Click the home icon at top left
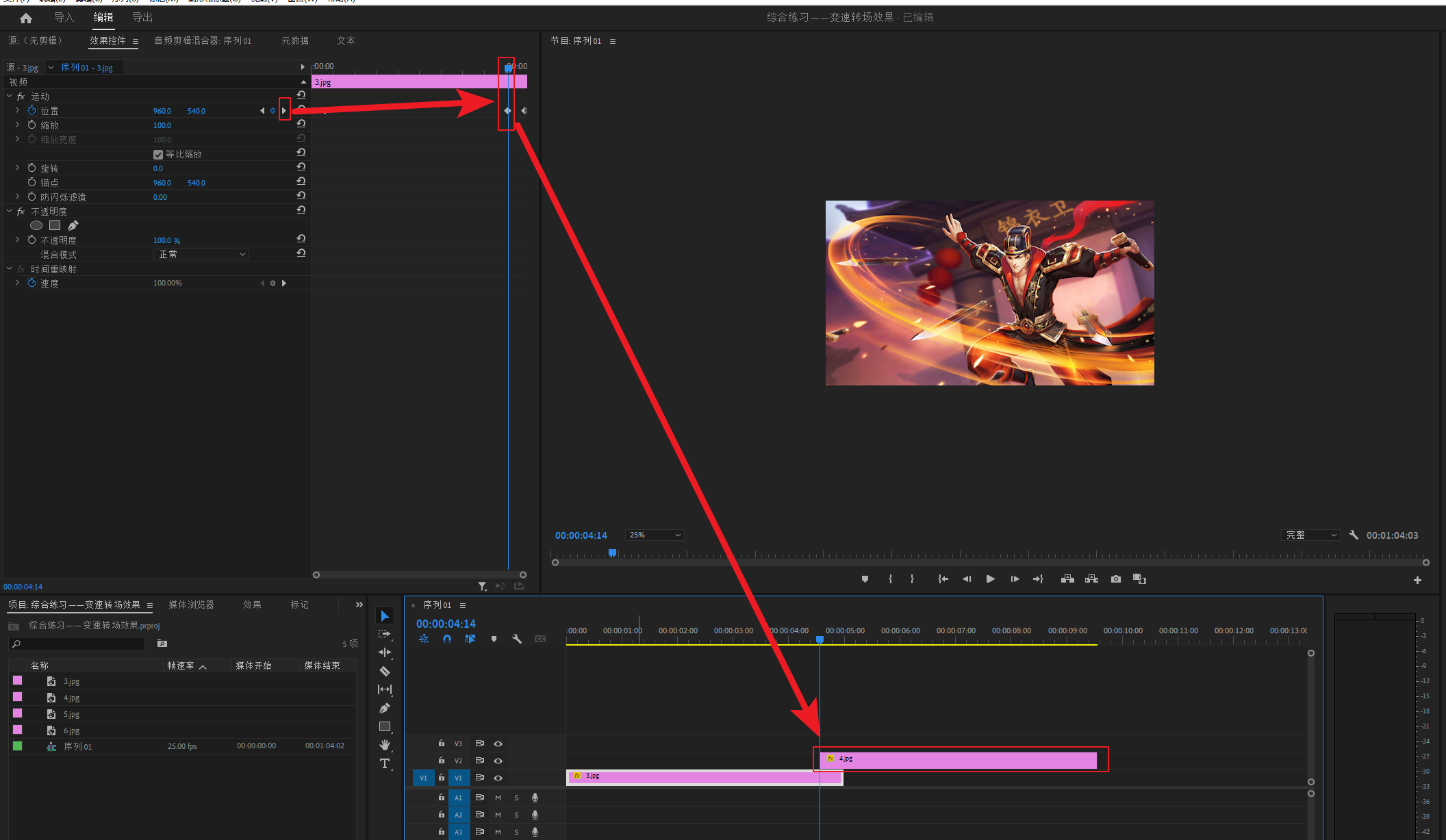Viewport: 1446px width, 840px height. pyautogui.click(x=26, y=18)
